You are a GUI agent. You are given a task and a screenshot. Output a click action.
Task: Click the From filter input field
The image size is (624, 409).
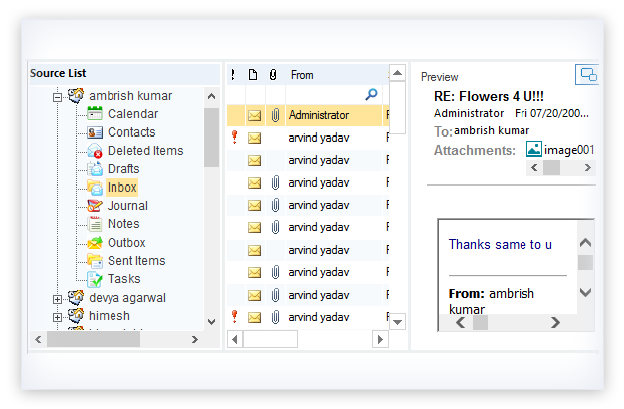[x=333, y=95]
